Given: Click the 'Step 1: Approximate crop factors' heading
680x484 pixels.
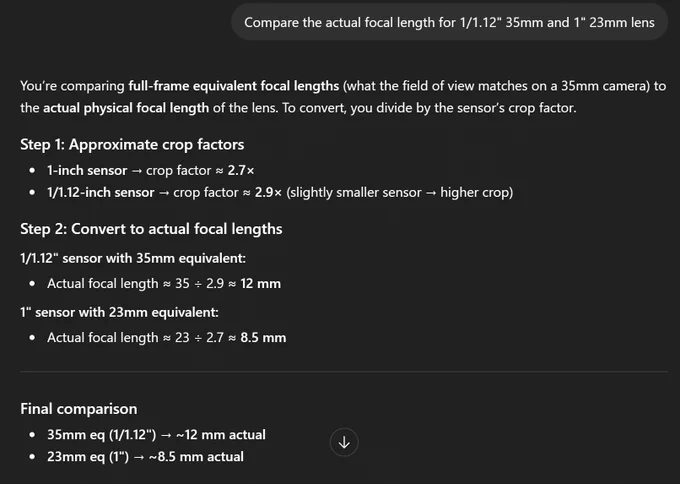Looking at the screenshot, I should [132, 144].
